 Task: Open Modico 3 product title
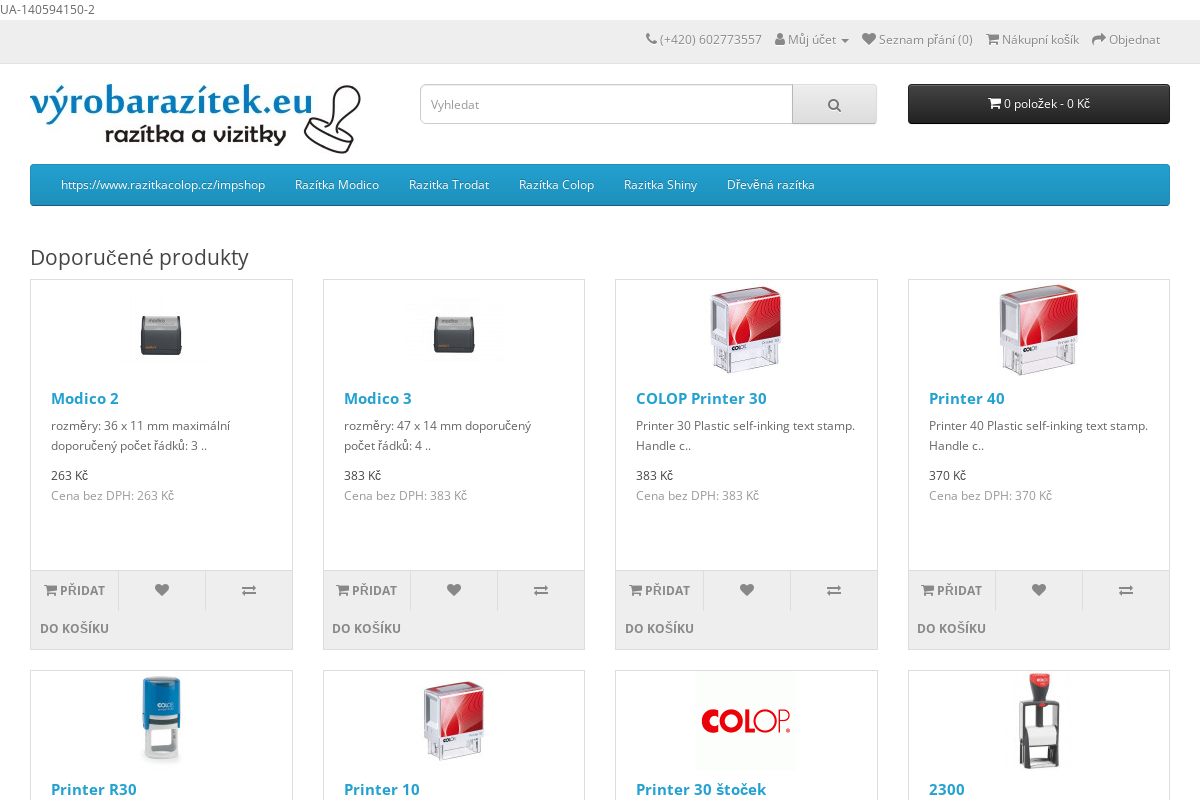378,398
